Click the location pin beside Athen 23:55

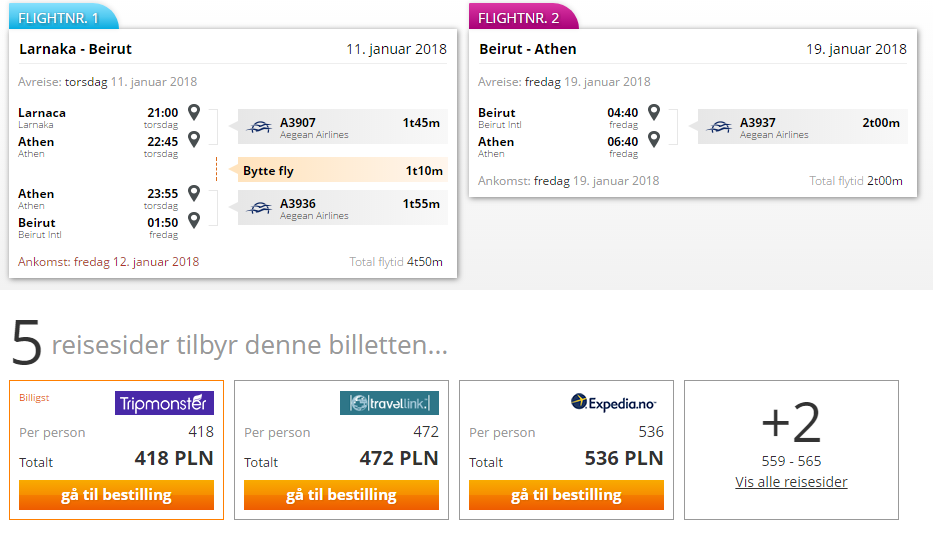(194, 193)
